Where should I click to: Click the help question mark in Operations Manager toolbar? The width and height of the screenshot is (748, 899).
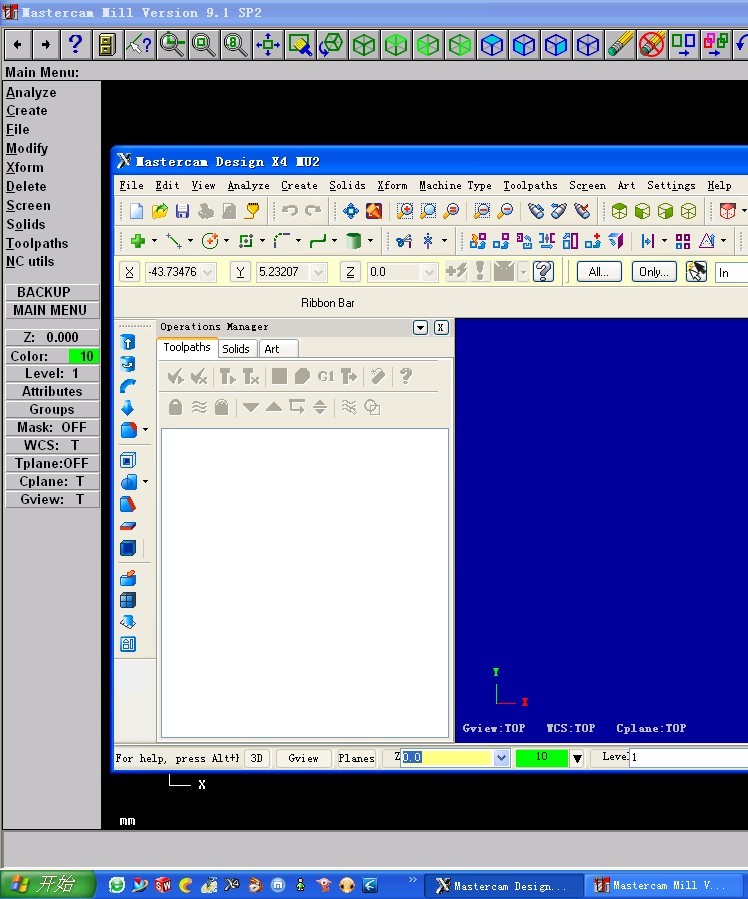[406, 377]
